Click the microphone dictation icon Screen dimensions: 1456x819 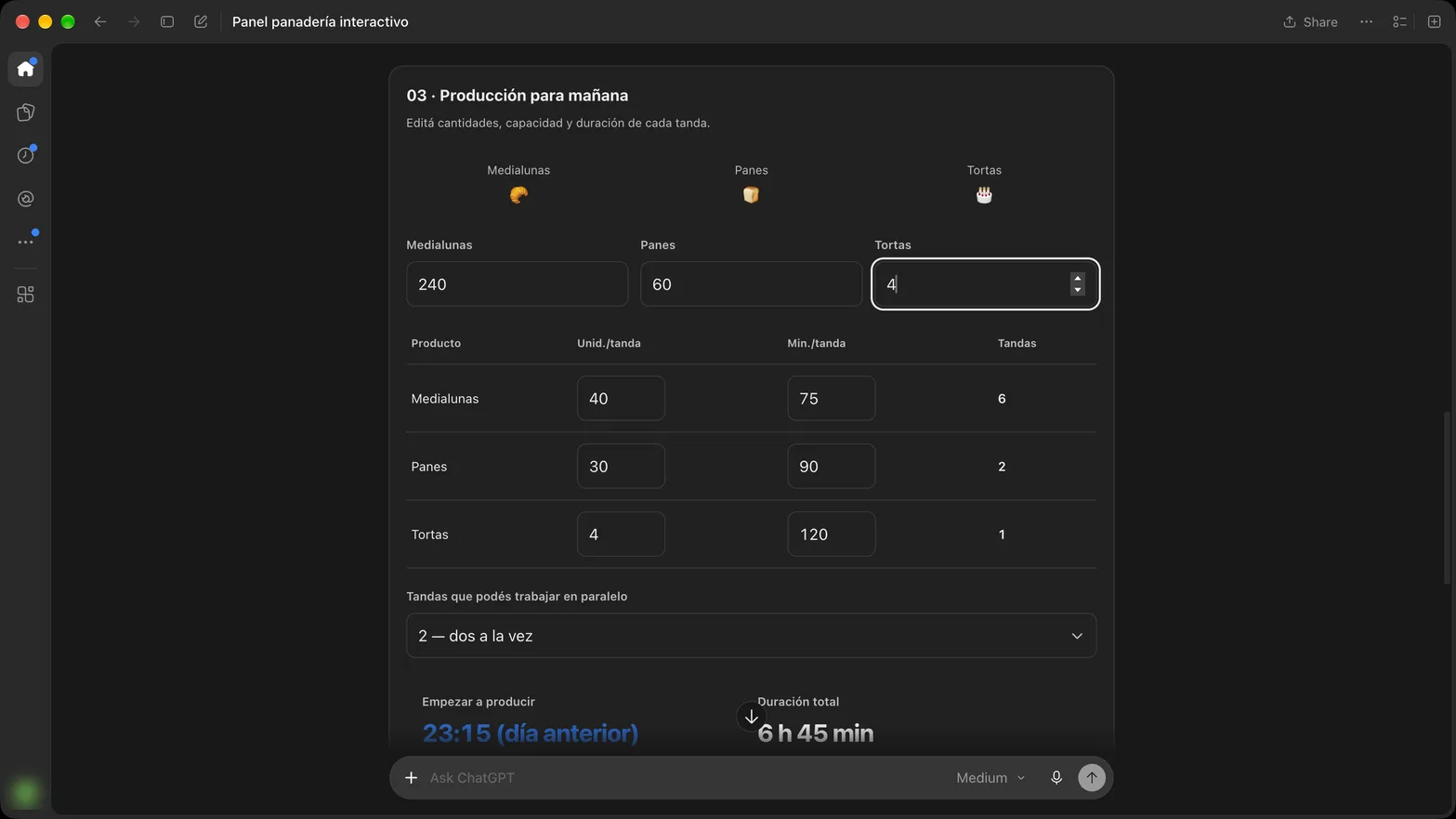pyautogui.click(x=1056, y=777)
